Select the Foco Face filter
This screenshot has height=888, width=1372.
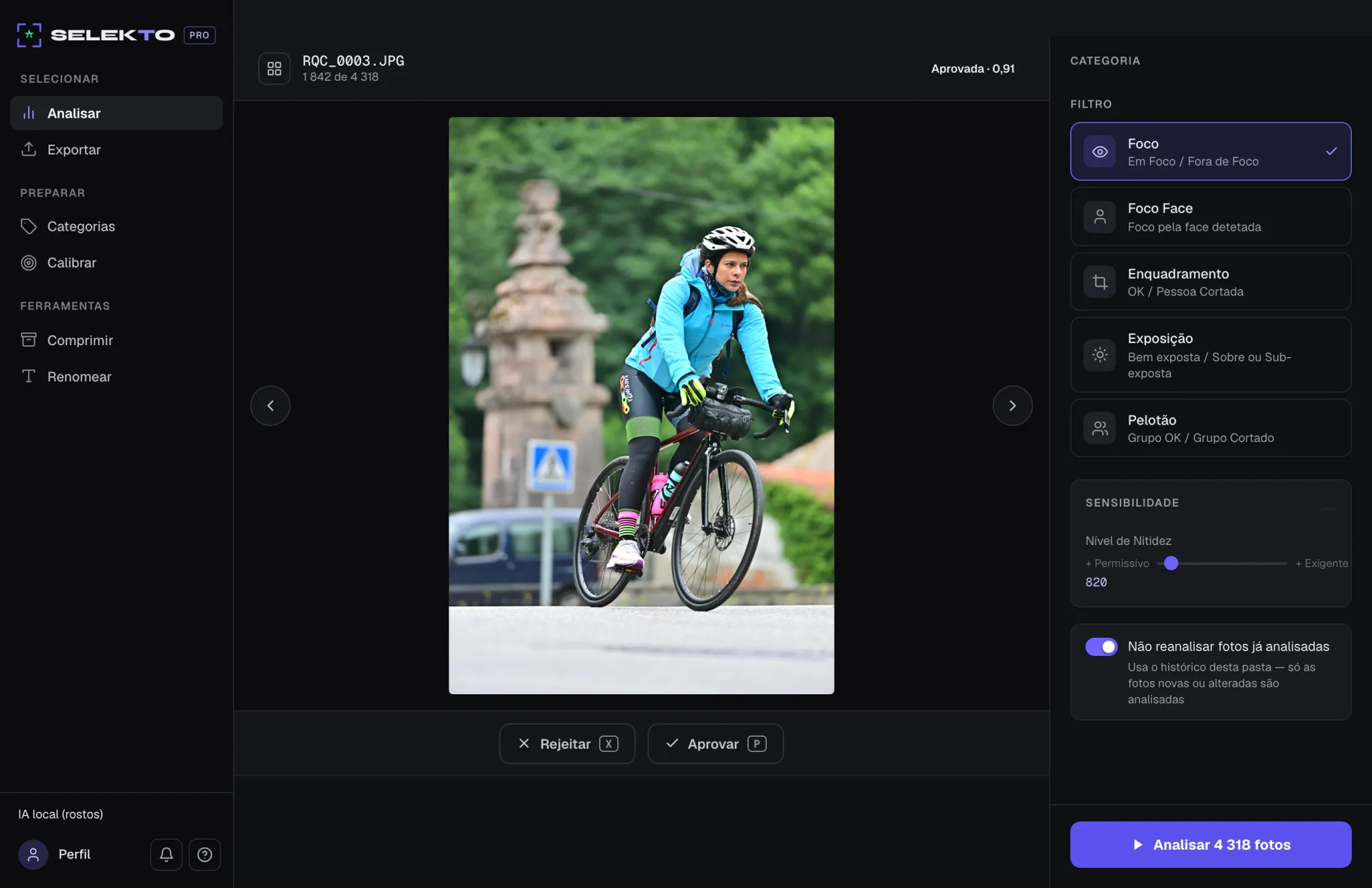click(1211, 217)
